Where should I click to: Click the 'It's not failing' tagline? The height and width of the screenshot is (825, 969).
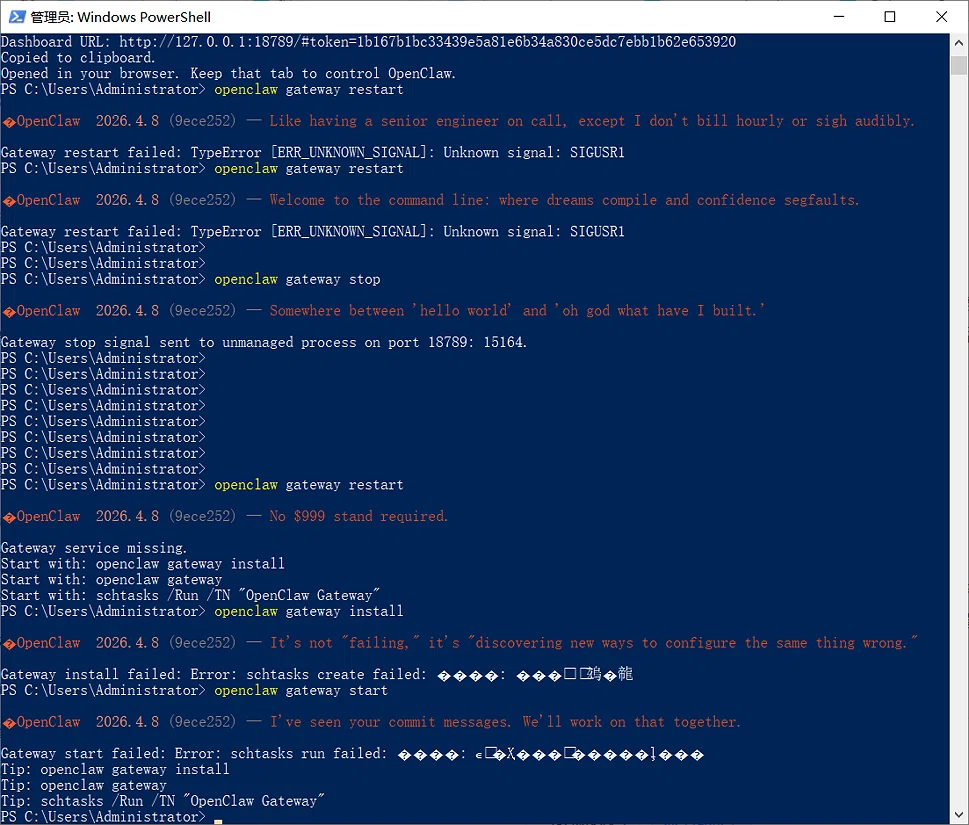pos(593,643)
